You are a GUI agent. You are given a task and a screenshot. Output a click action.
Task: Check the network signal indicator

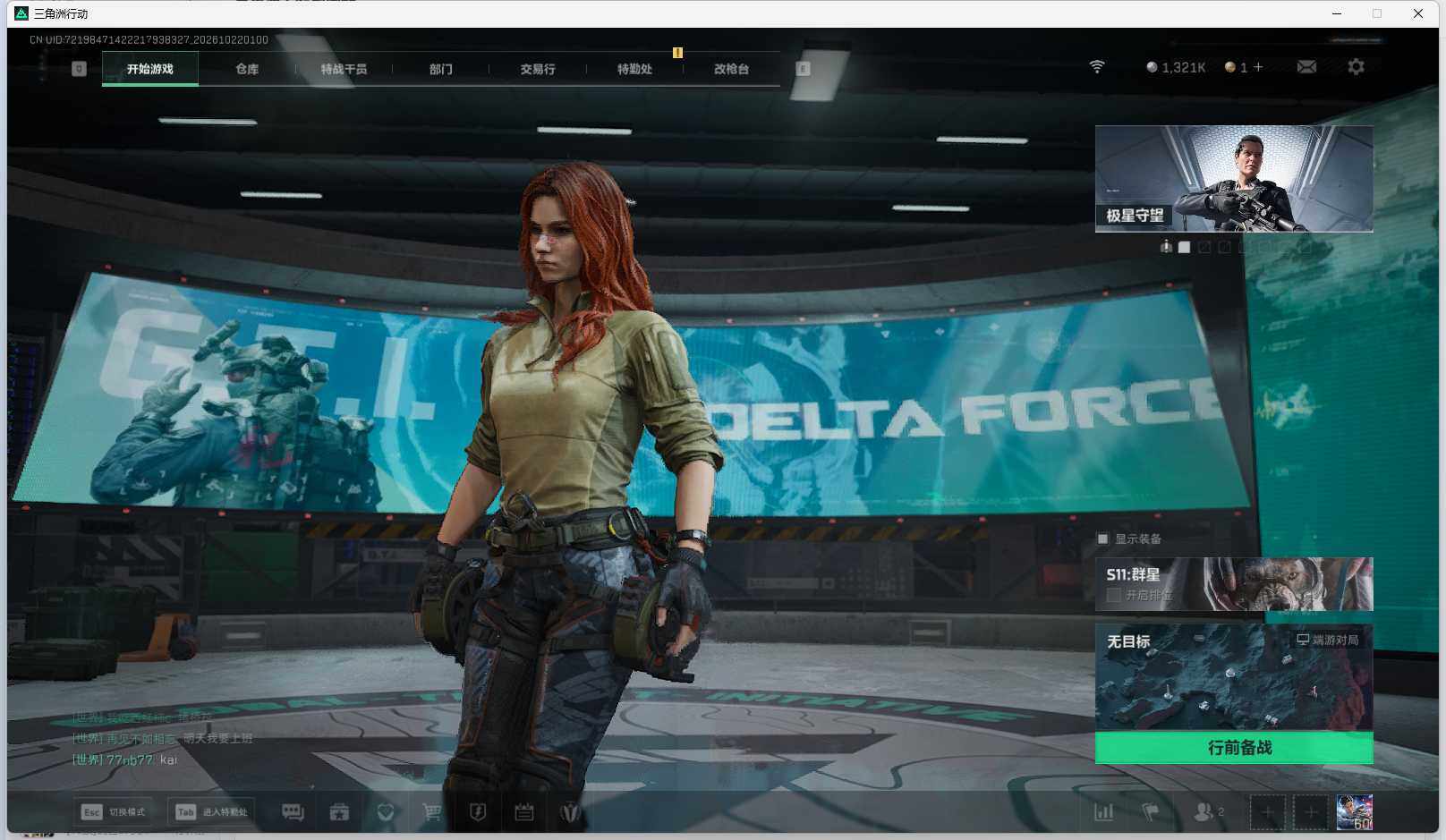click(1097, 67)
